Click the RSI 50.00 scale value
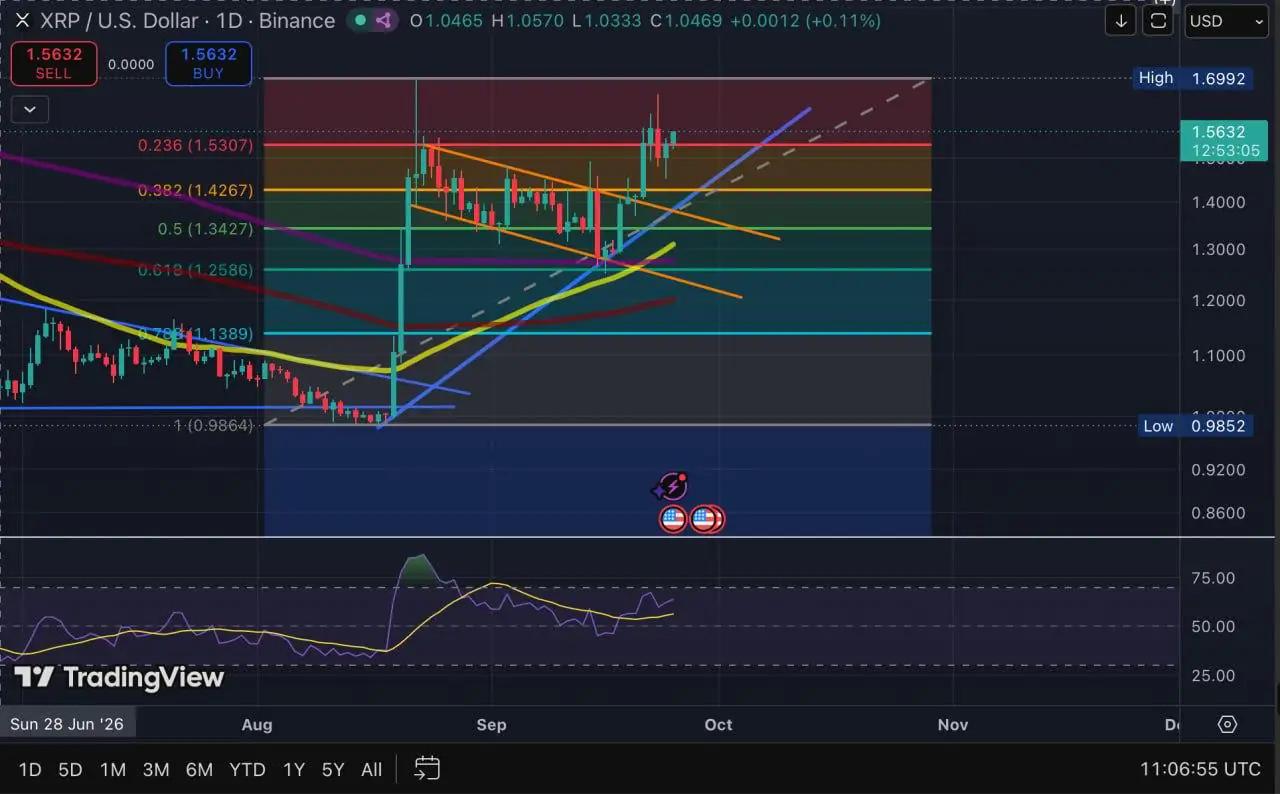1280x794 pixels. point(1212,627)
